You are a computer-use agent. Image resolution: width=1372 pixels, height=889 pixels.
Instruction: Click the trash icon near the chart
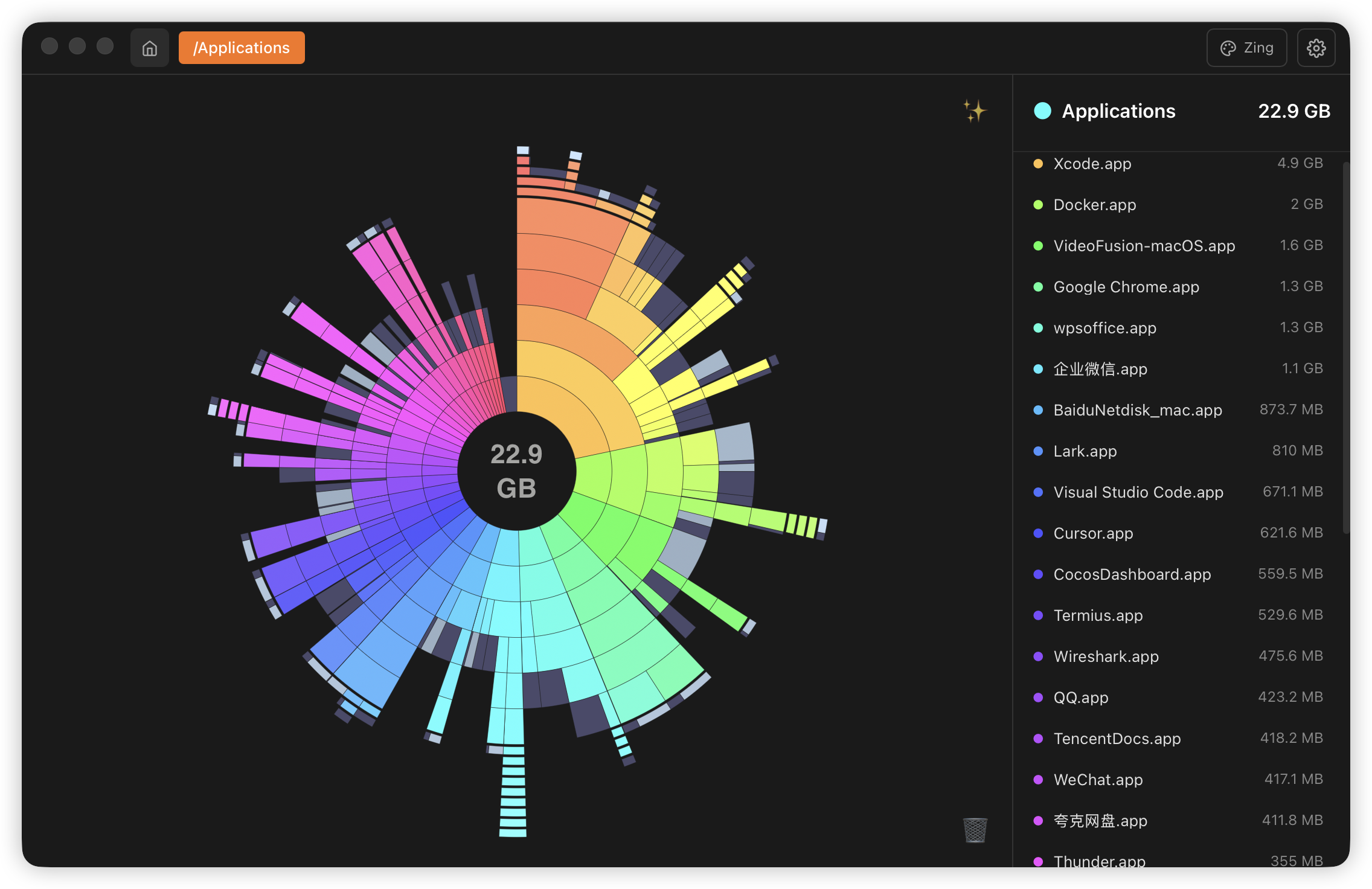tap(974, 830)
